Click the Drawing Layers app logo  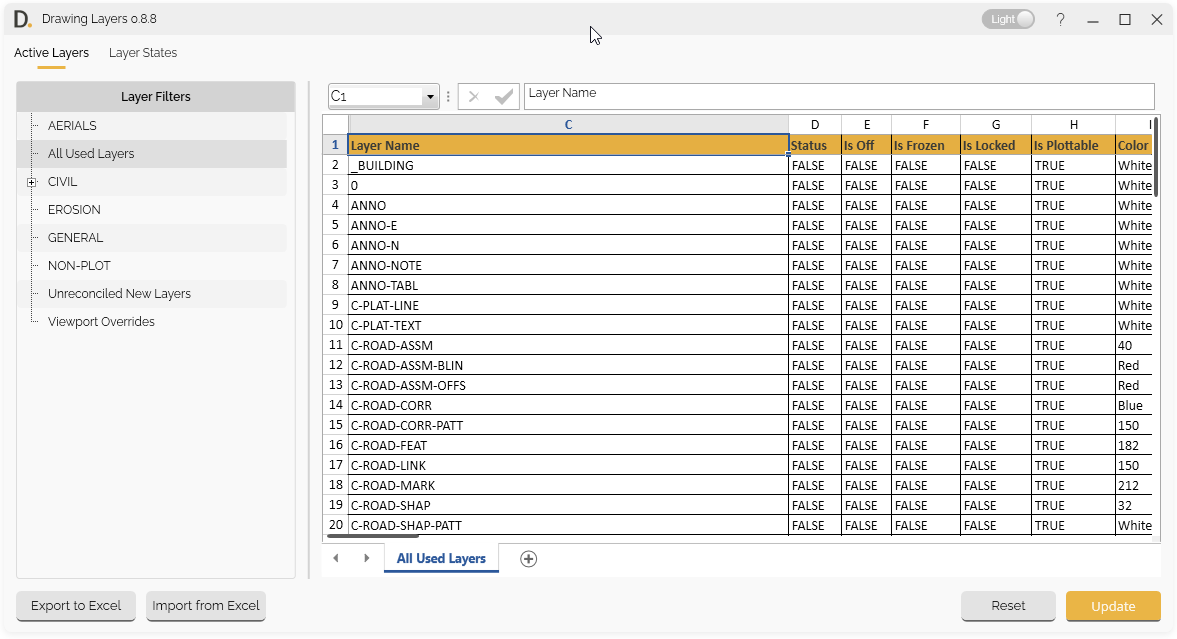[x=22, y=19]
